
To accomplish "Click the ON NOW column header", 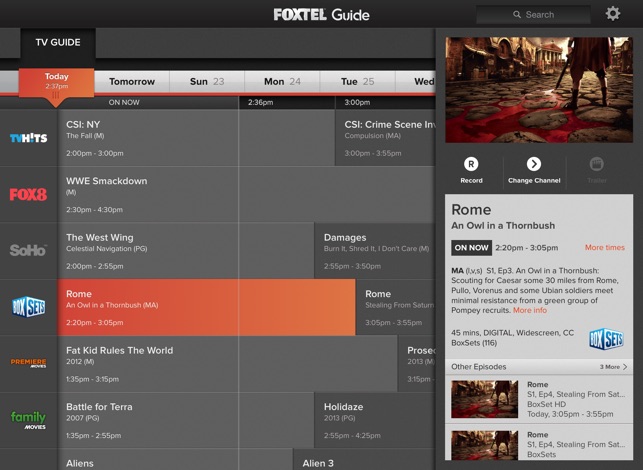I will pyautogui.click(x=124, y=102).
